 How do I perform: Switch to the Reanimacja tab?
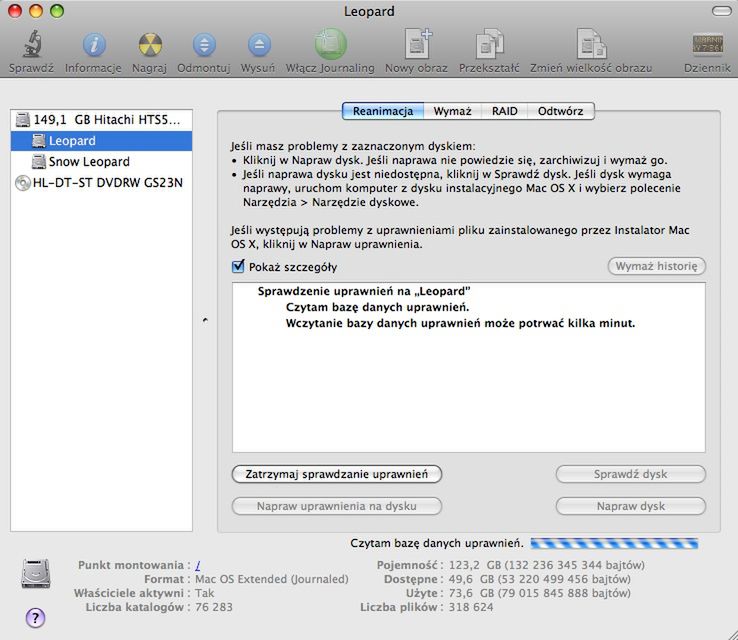[x=383, y=111]
